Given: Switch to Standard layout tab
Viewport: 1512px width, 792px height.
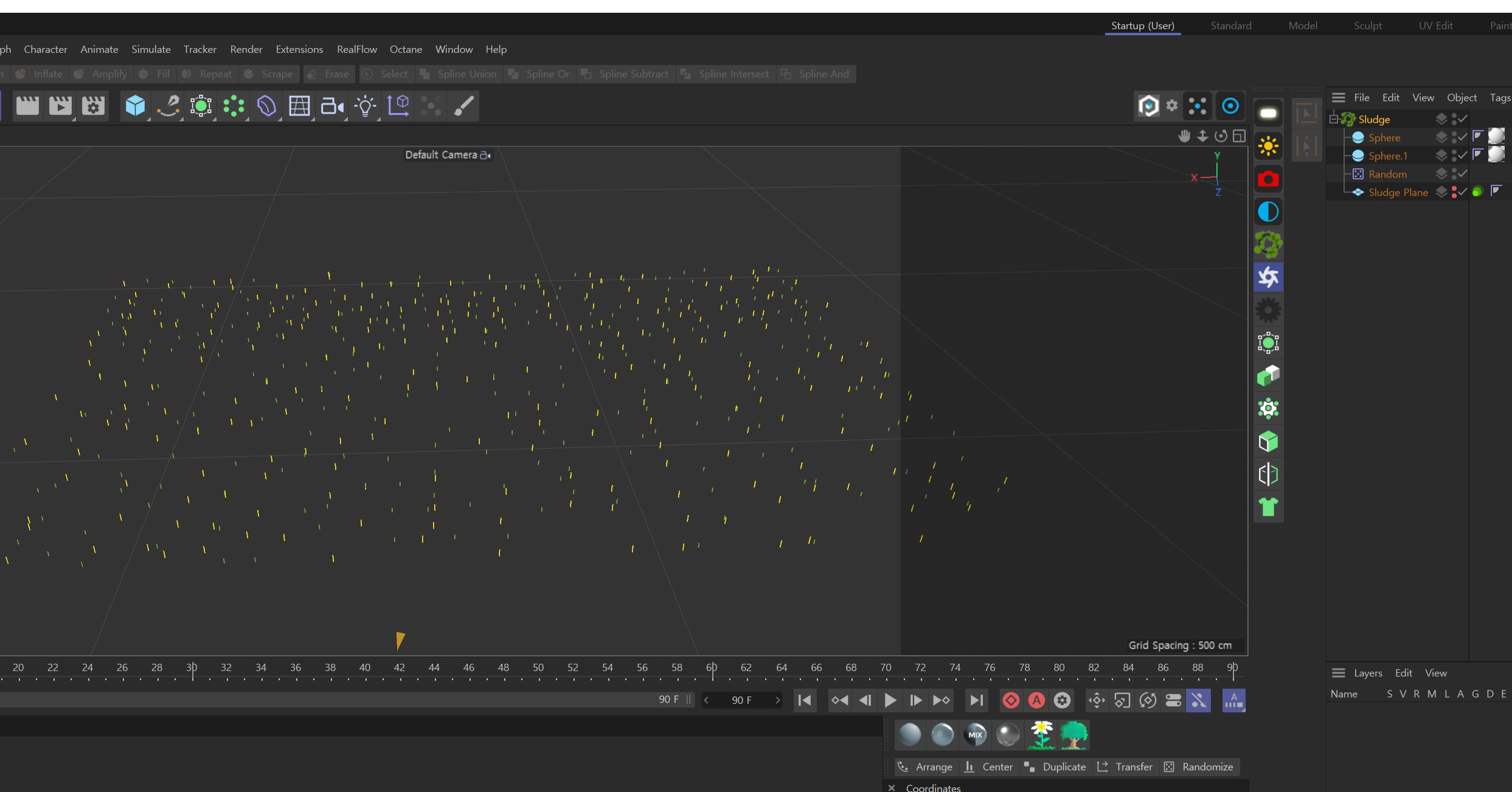Looking at the screenshot, I should click(1231, 26).
